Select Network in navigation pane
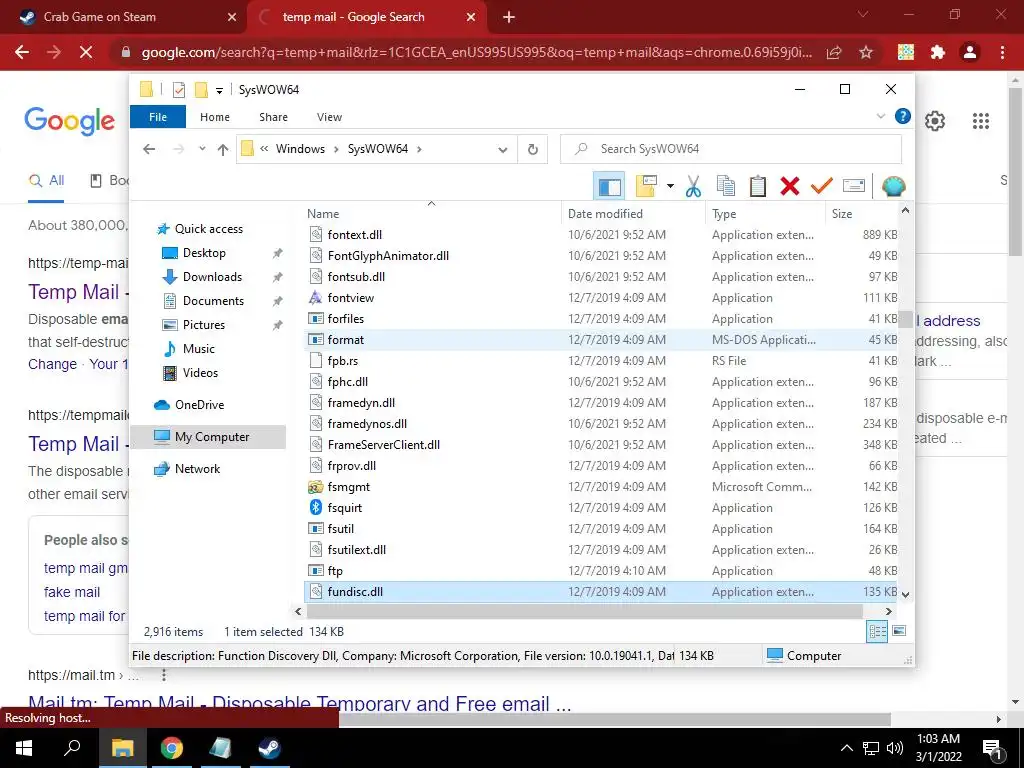The image size is (1024, 768). [x=197, y=469]
